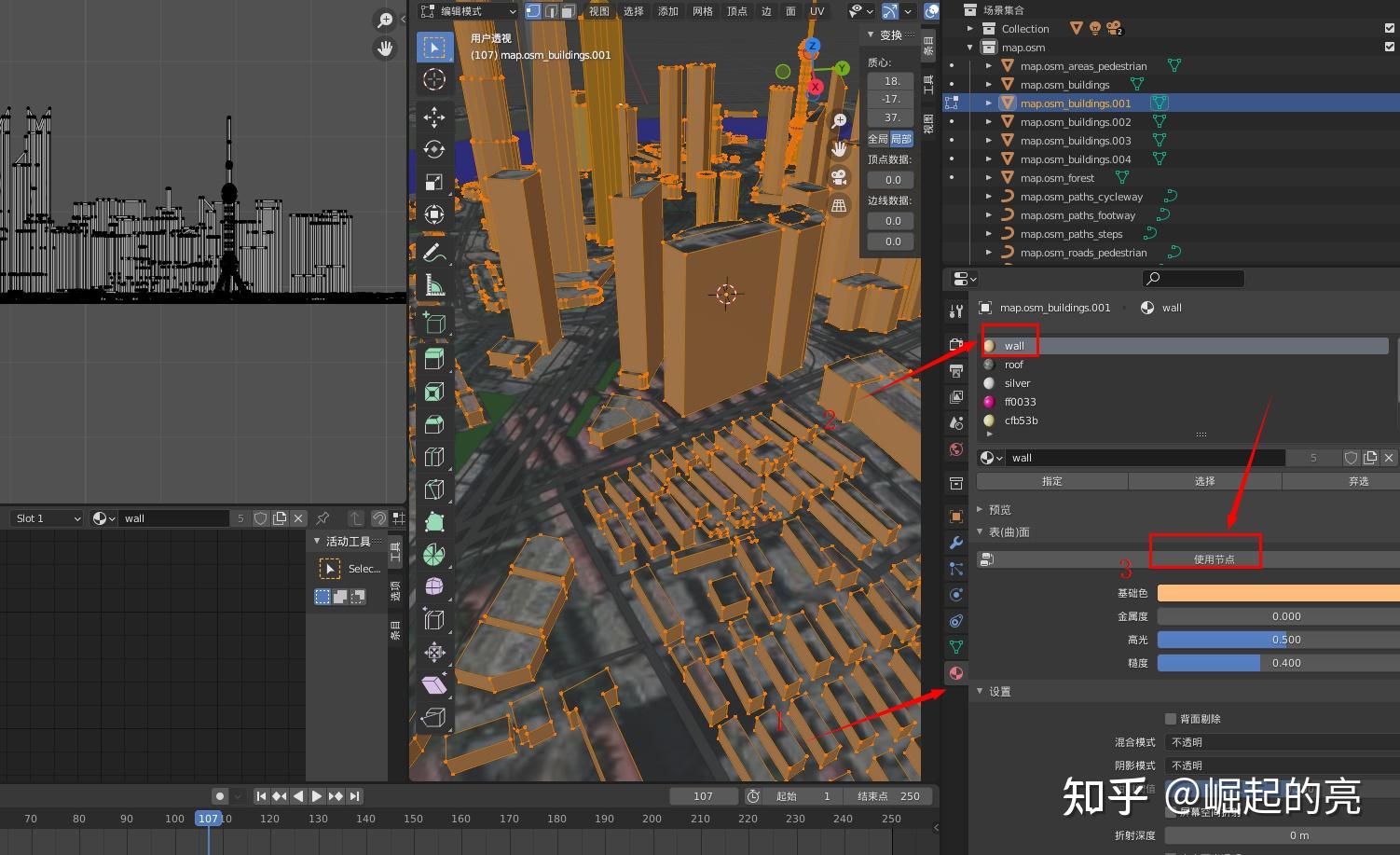Select the Measure tool
Screen dimensions: 1400x855
[434, 283]
